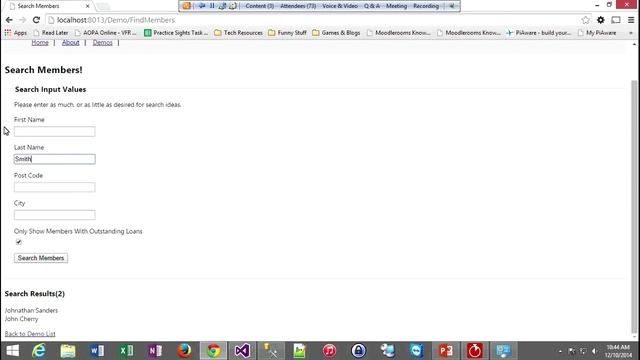Image resolution: width=640 pixels, height=360 pixels.
Task: Open the AOPA Online - VFR bookmark
Action: point(106,33)
